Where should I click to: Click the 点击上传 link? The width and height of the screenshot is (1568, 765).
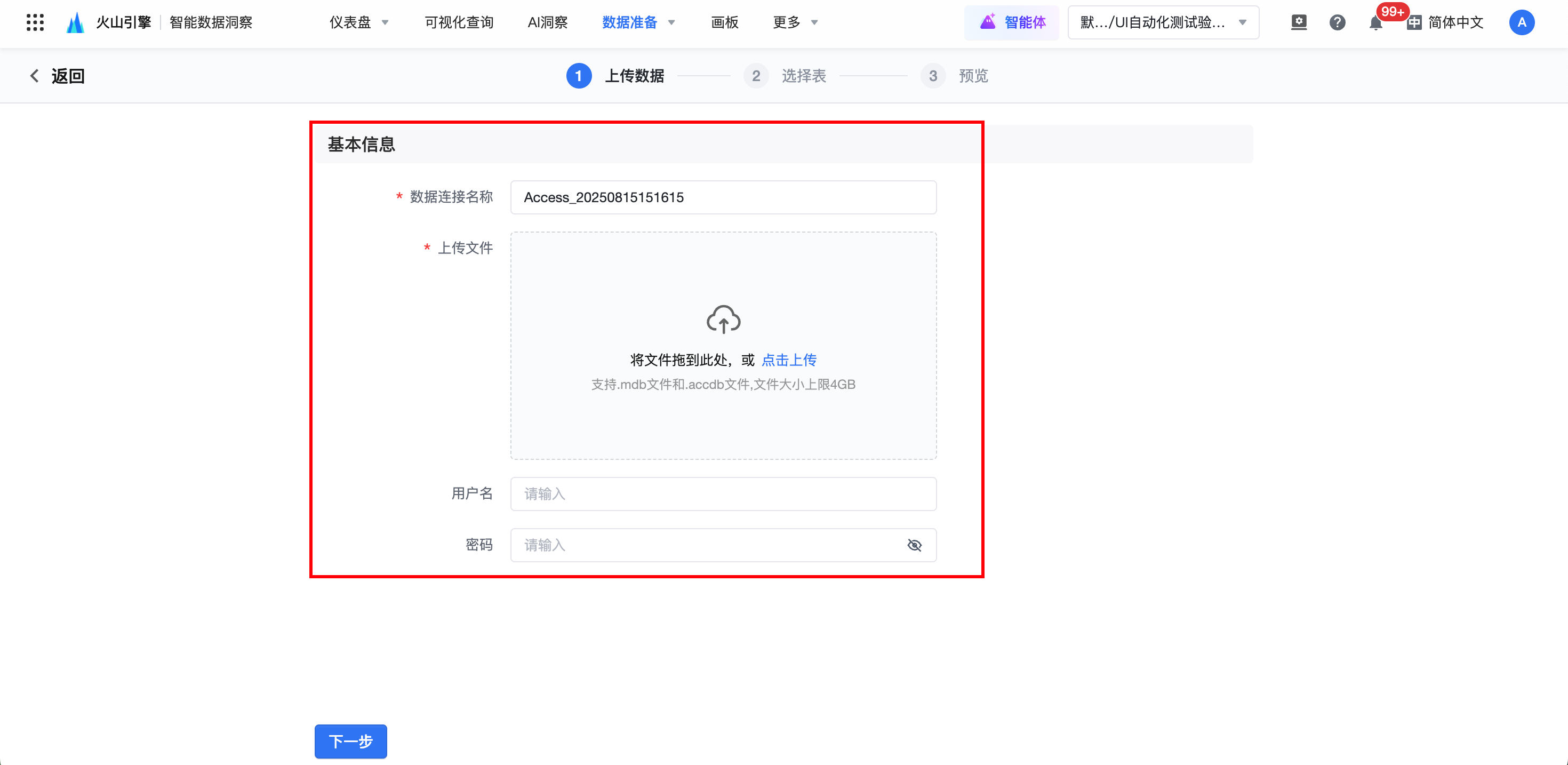tap(789, 360)
